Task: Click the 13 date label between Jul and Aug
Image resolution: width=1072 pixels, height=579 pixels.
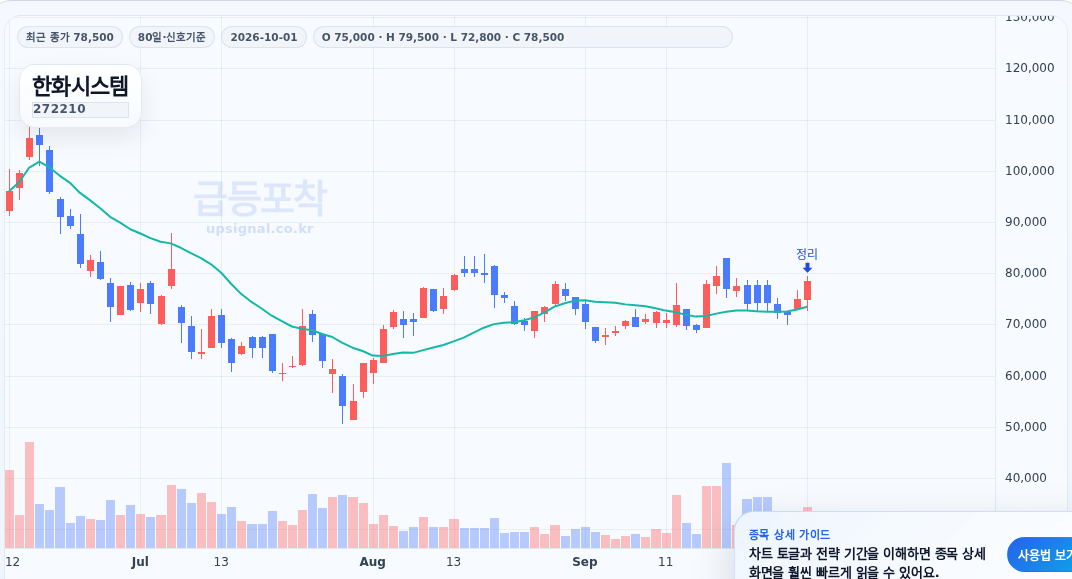Action: click(x=221, y=562)
